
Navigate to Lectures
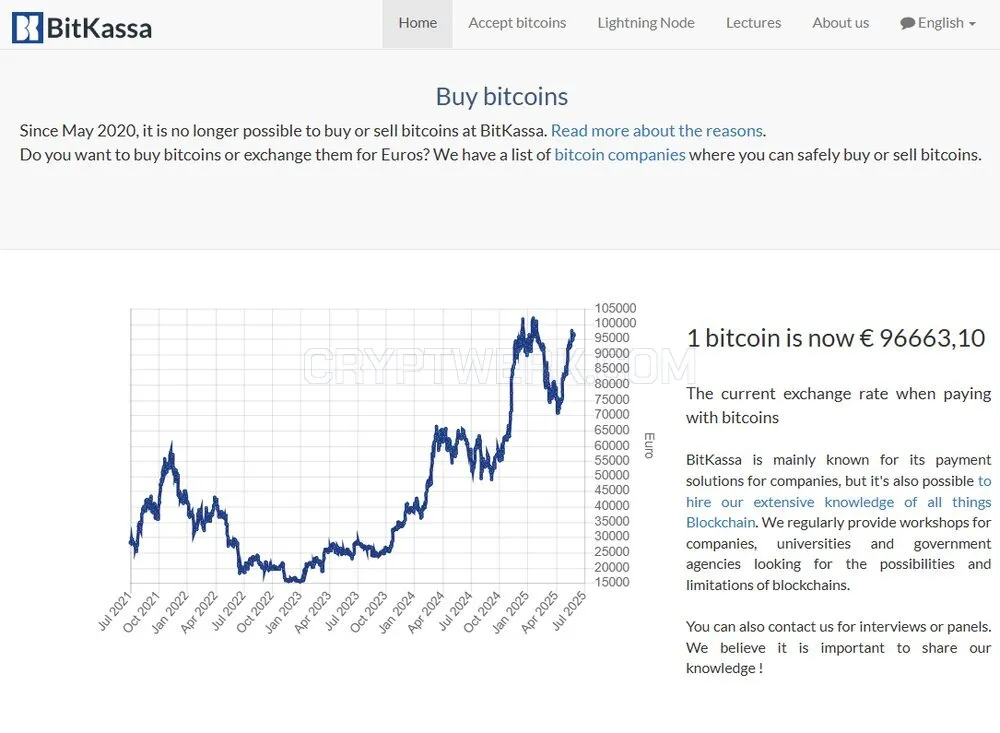[753, 24]
